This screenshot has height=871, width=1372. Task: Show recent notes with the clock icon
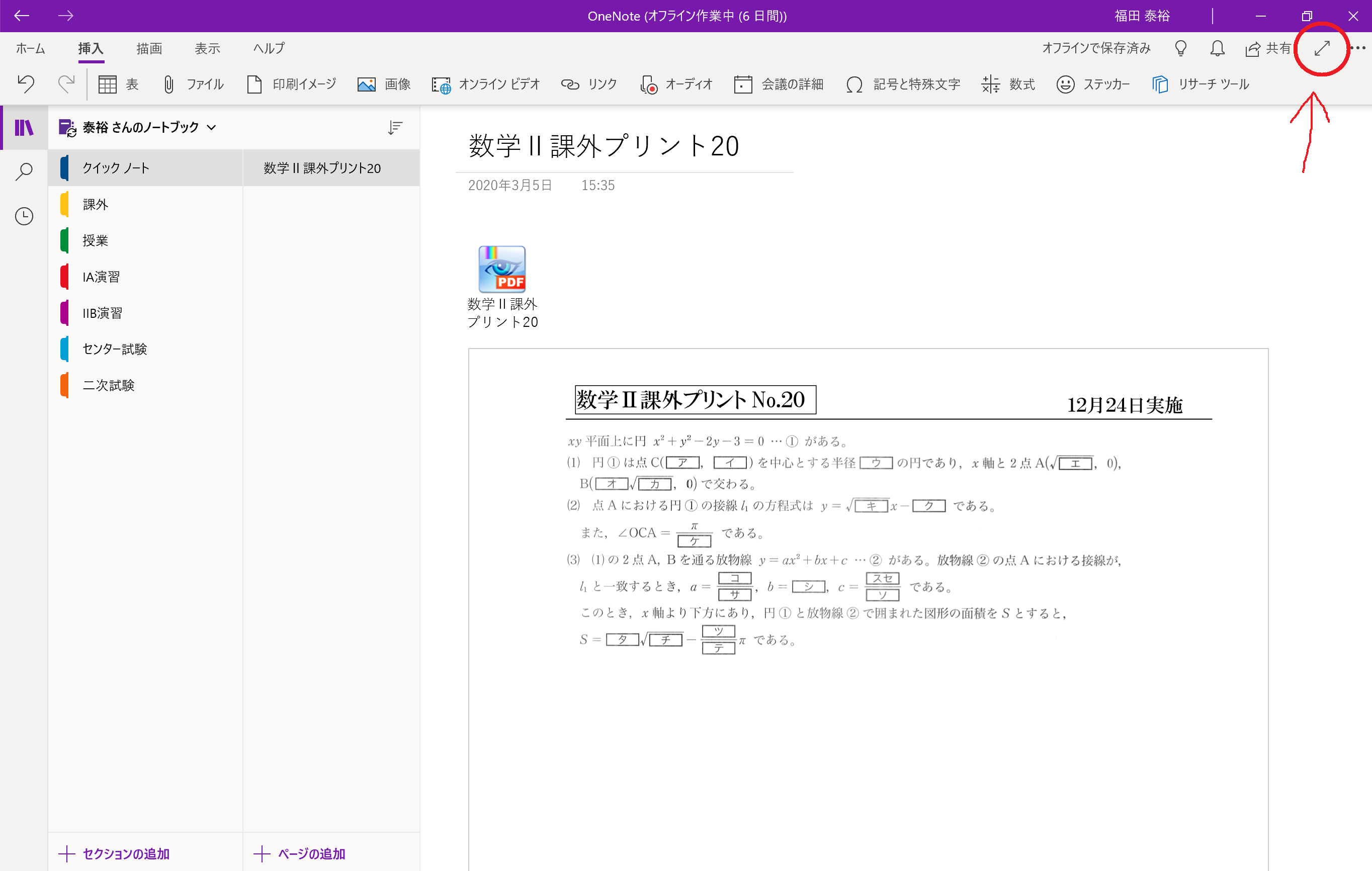click(24, 216)
